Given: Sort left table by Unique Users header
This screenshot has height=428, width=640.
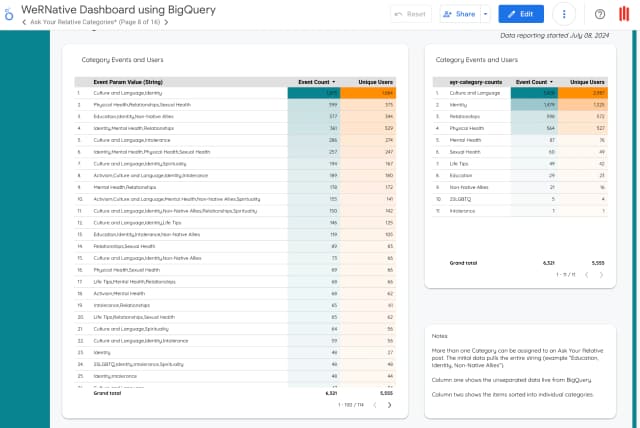Looking at the screenshot, I should (375, 82).
